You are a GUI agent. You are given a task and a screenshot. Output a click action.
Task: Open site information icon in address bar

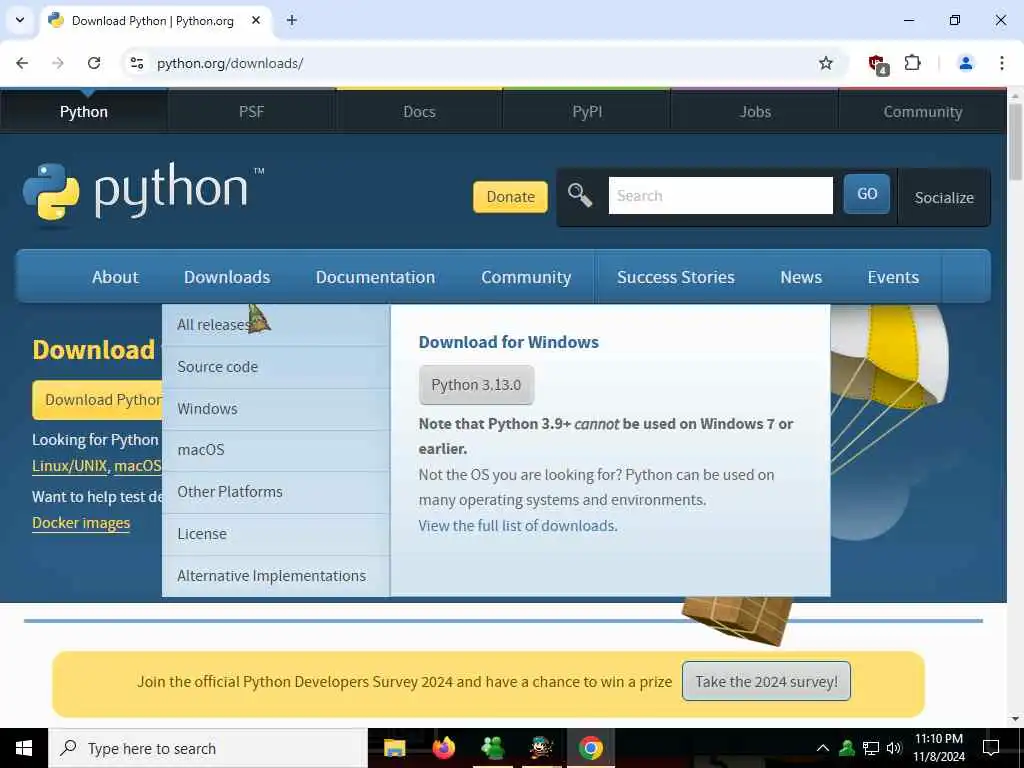click(x=136, y=63)
